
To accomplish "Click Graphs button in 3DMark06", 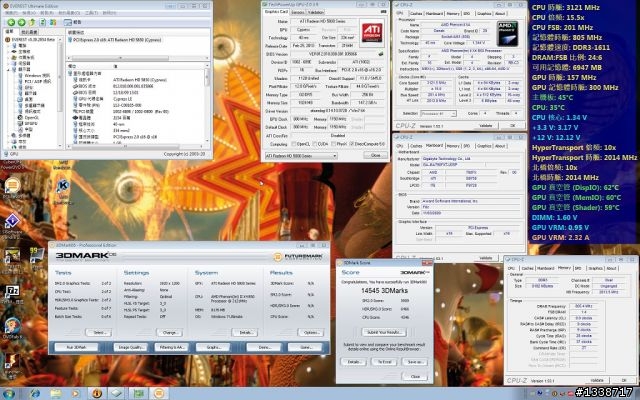I will click(x=214, y=347).
